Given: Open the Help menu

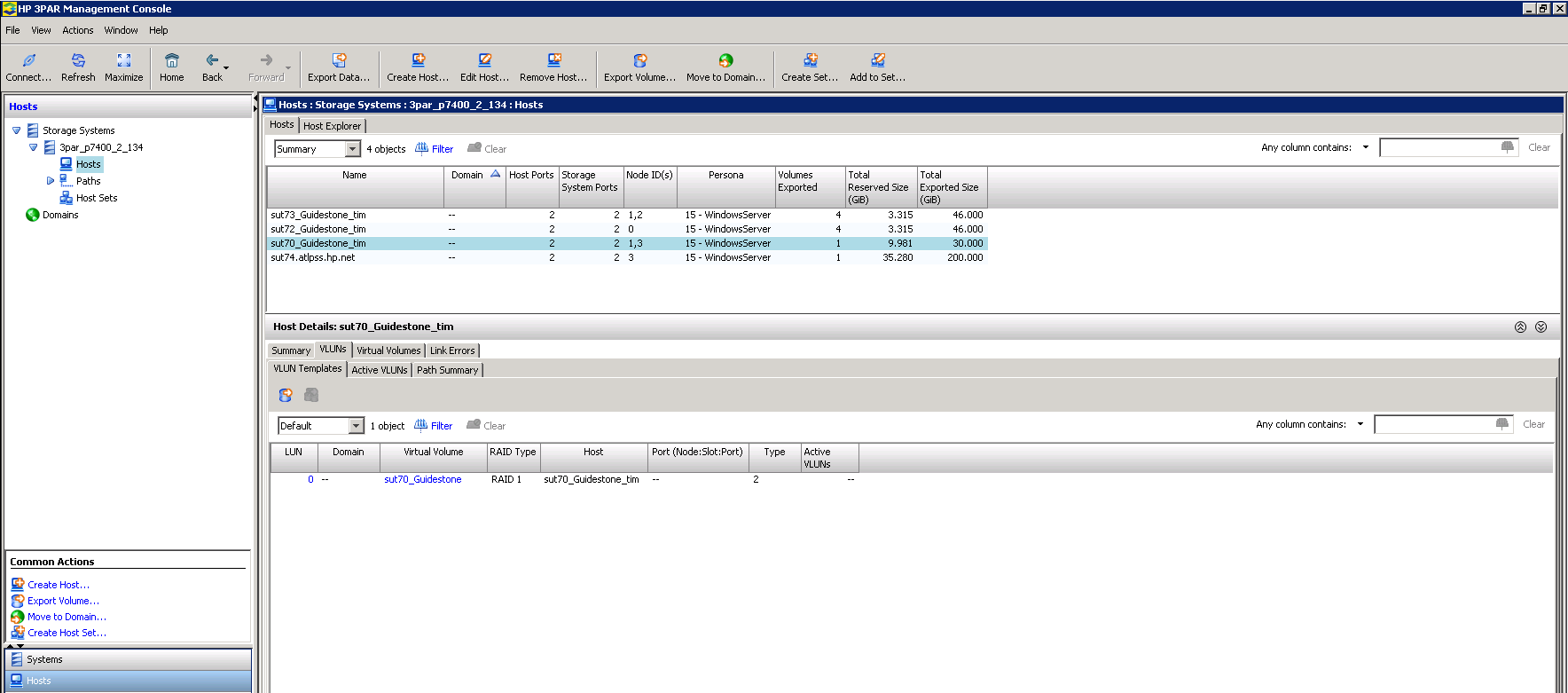Looking at the screenshot, I should pyautogui.click(x=159, y=30).
